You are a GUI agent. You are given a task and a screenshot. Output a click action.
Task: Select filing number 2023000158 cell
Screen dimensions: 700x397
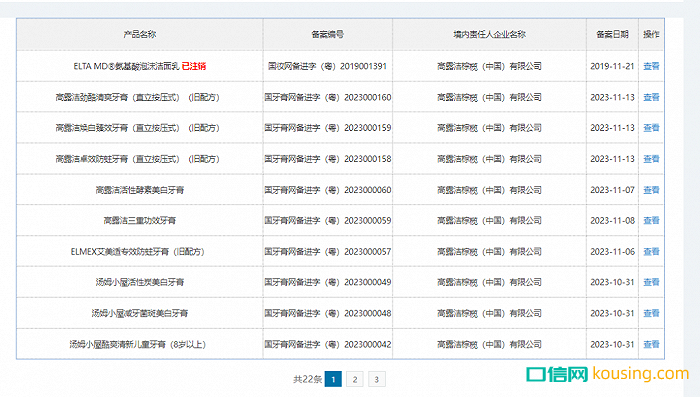click(328, 159)
